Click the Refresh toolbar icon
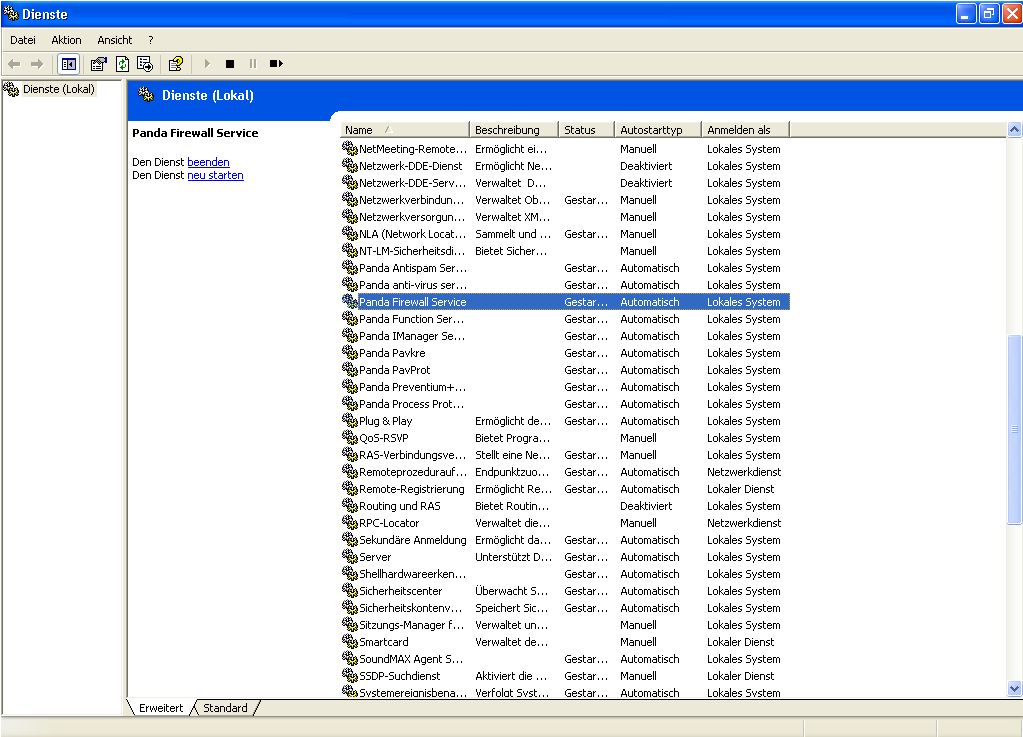 click(x=122, y=64)
